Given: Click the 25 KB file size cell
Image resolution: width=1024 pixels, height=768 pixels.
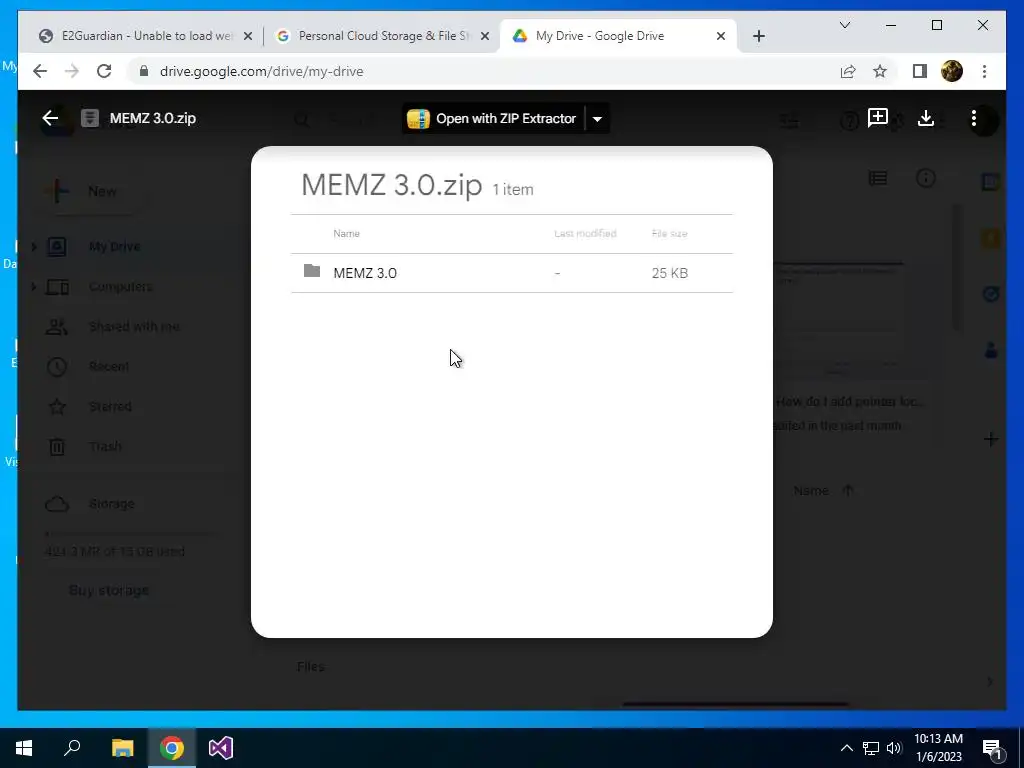Looking at the screenshot, I should [x=669, y=273].
